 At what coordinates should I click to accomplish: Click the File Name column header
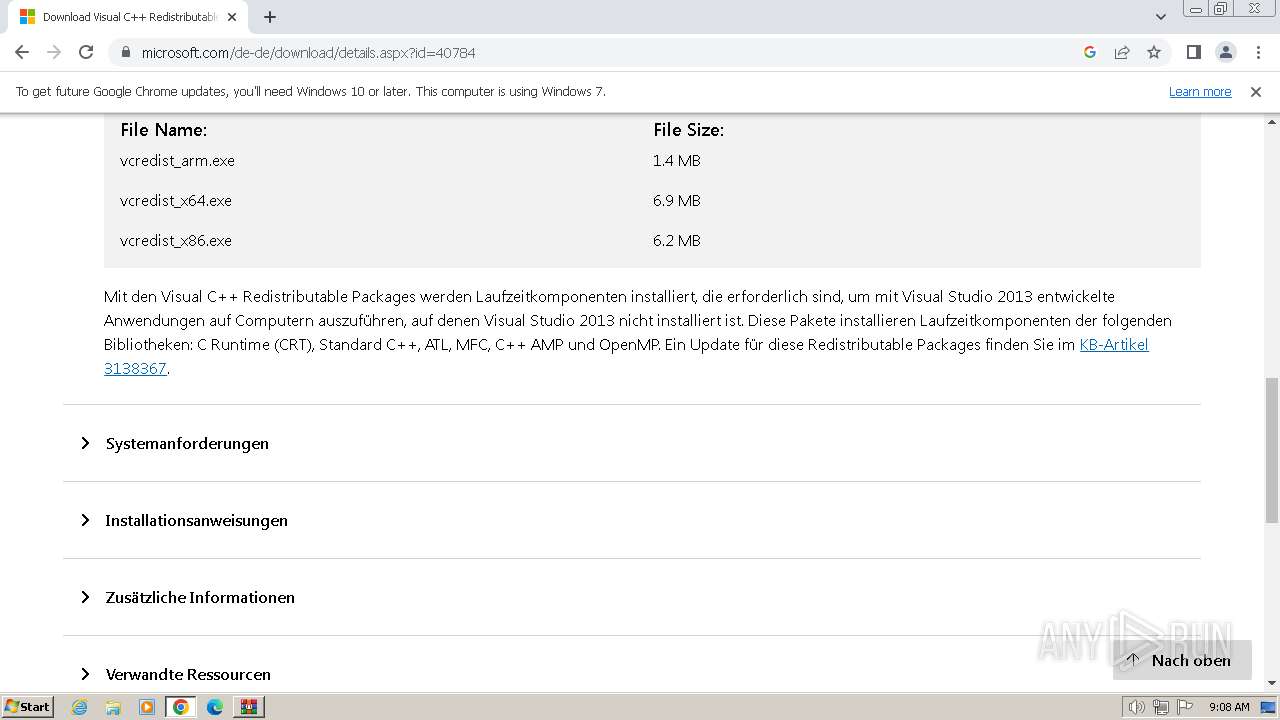tap(164, 130)
